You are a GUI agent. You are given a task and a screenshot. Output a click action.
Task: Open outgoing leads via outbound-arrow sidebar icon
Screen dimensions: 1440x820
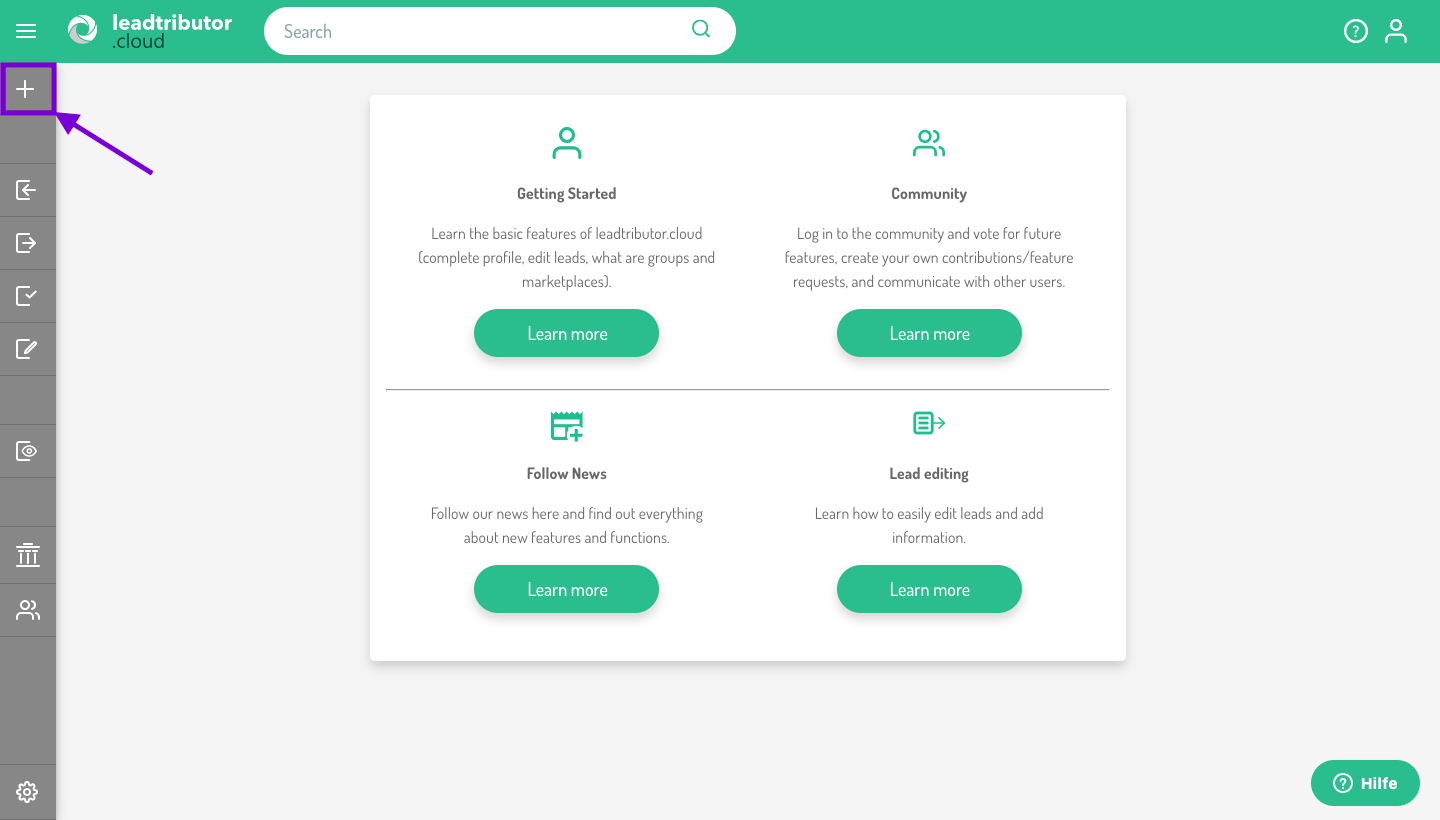click(x=27, y=243)
